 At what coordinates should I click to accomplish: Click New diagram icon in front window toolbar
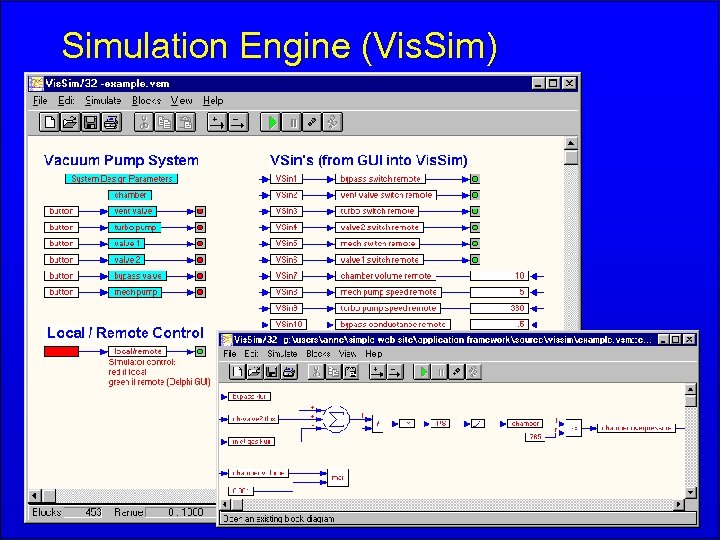[237, 371]
